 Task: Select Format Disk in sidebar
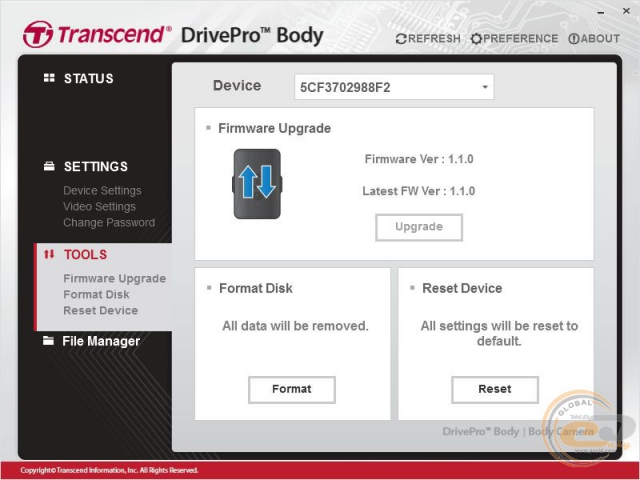96,294
